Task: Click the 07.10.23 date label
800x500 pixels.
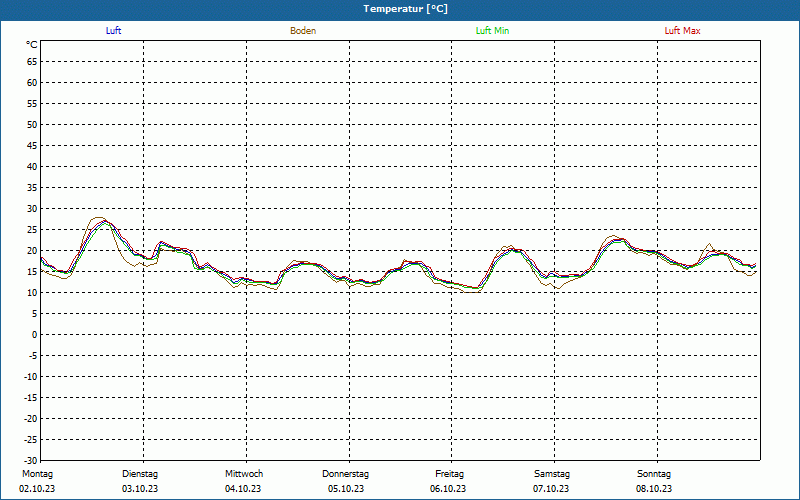Action: click(x=551, y=489)
